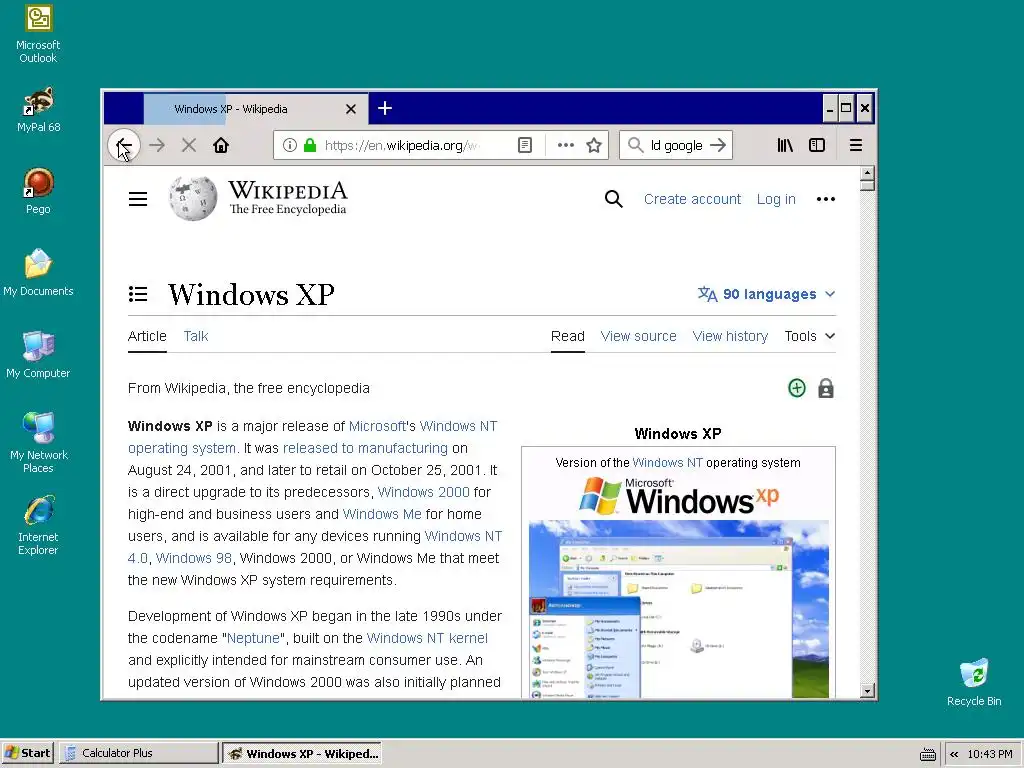Open Wikipedia main sidebar menu icon

[138, 199]
